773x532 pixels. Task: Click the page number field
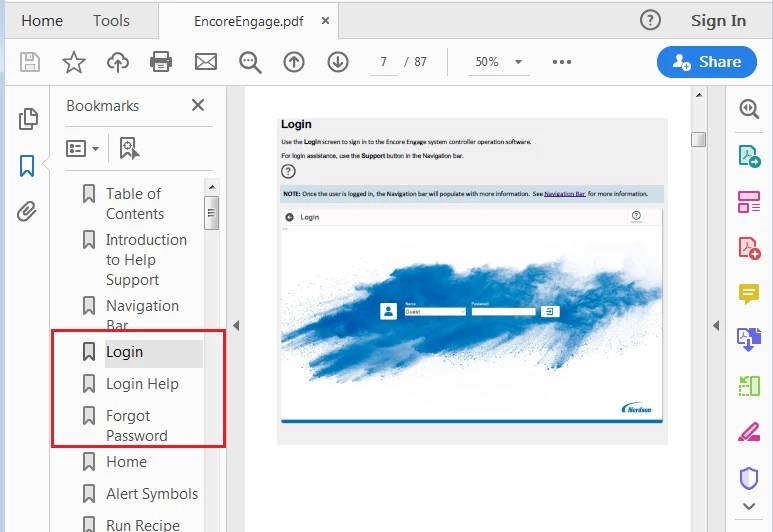pyautogui.click(x=384, y=62)
